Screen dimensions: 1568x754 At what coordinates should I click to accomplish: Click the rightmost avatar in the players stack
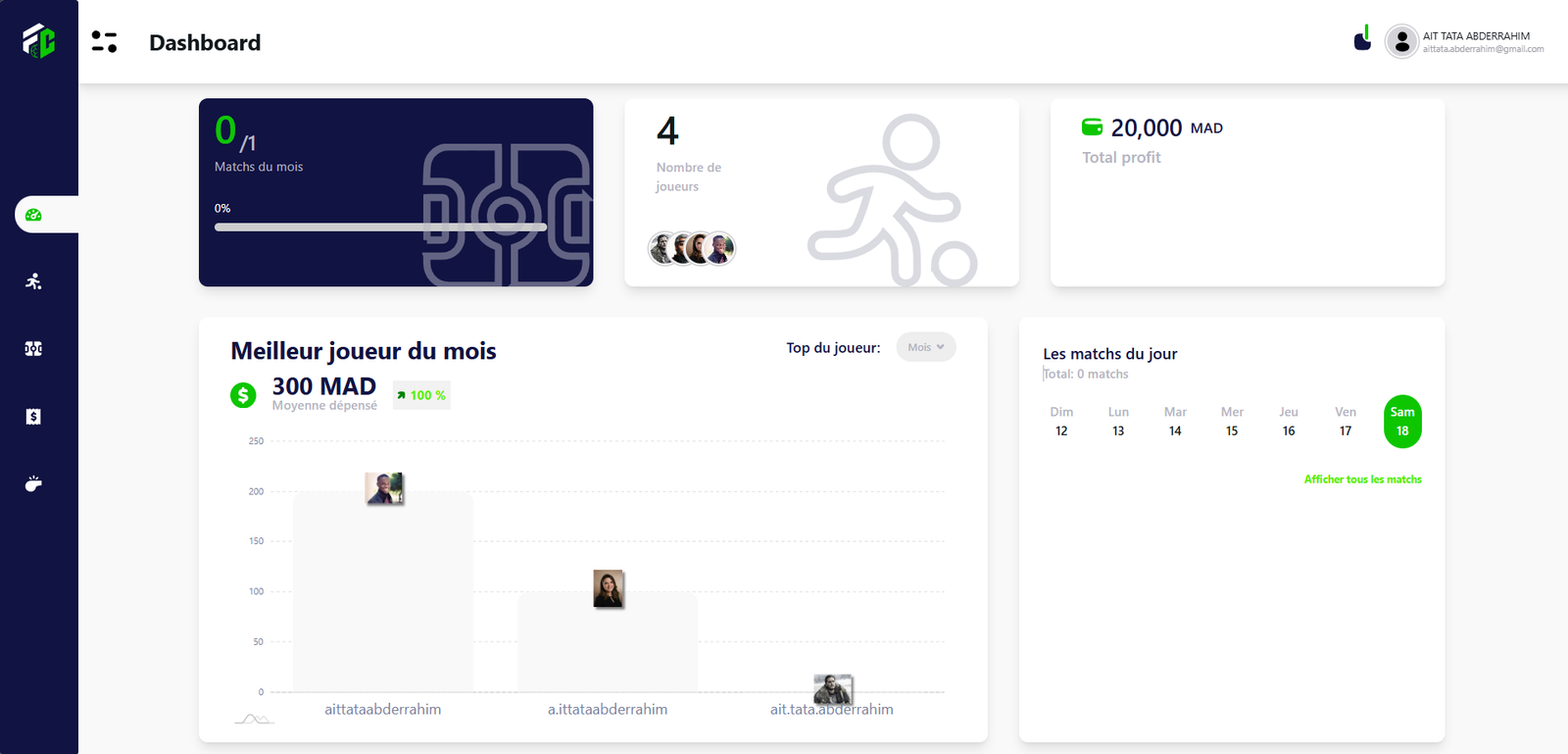tap(720, 249)
